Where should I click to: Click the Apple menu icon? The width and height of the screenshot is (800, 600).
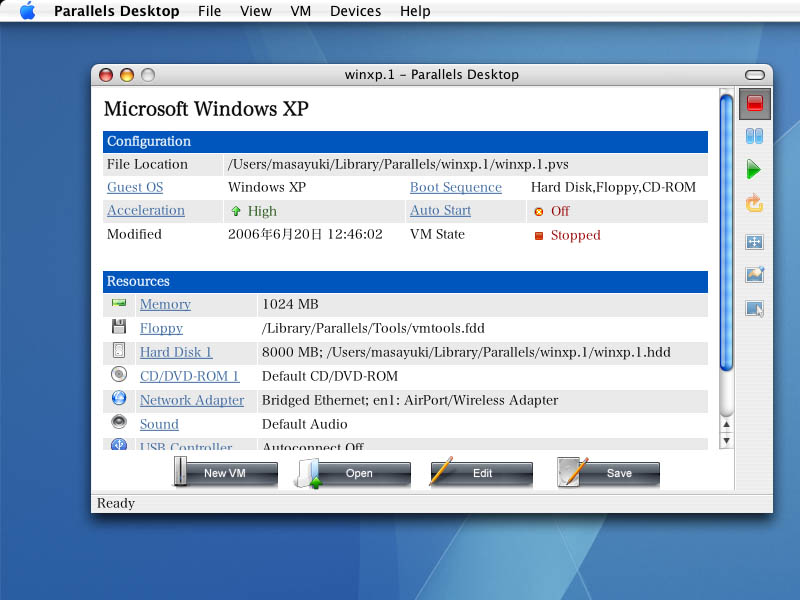click(x=27, y=11)
